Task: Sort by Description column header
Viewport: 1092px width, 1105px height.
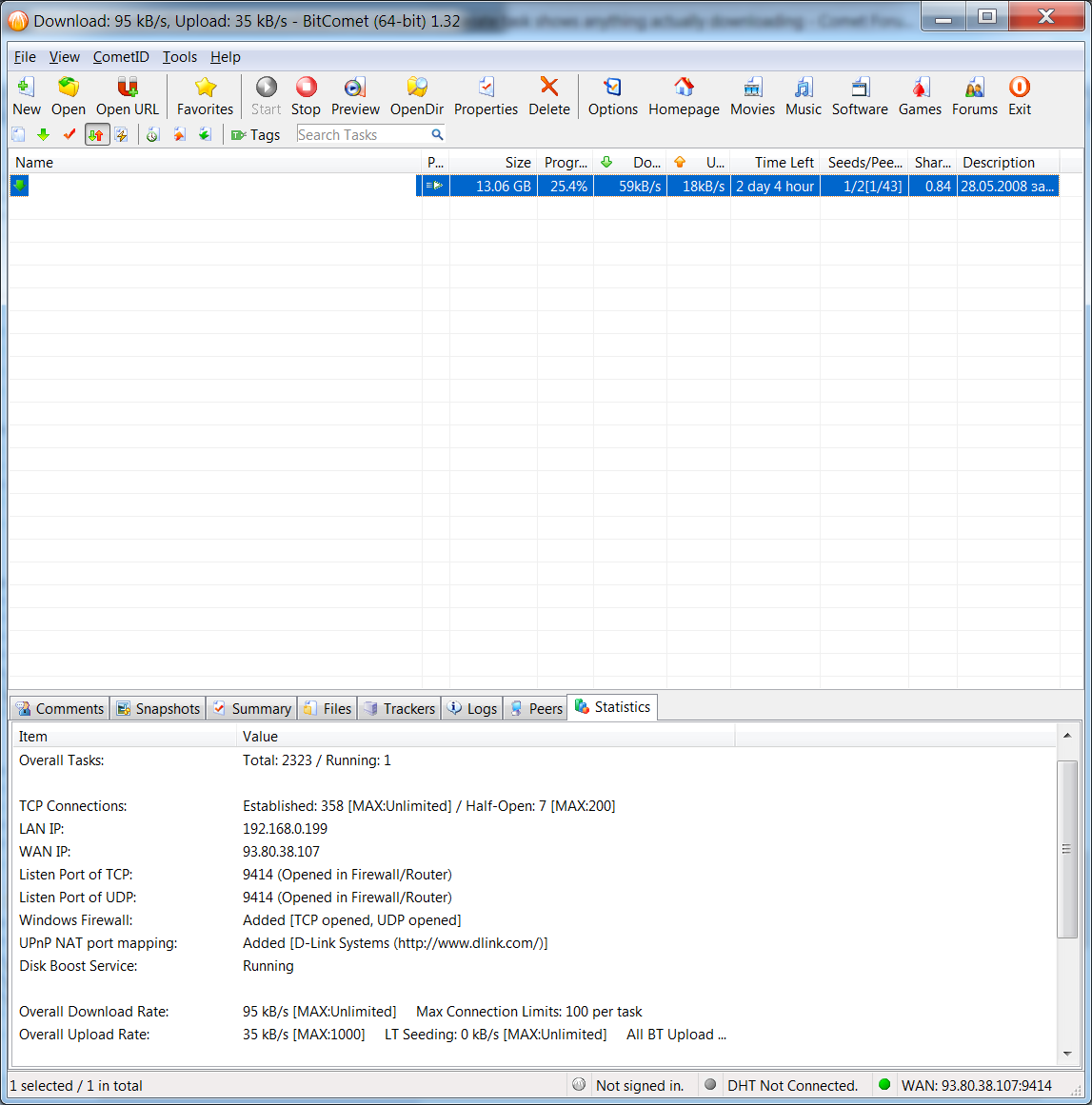Action: pos(1008,163)
